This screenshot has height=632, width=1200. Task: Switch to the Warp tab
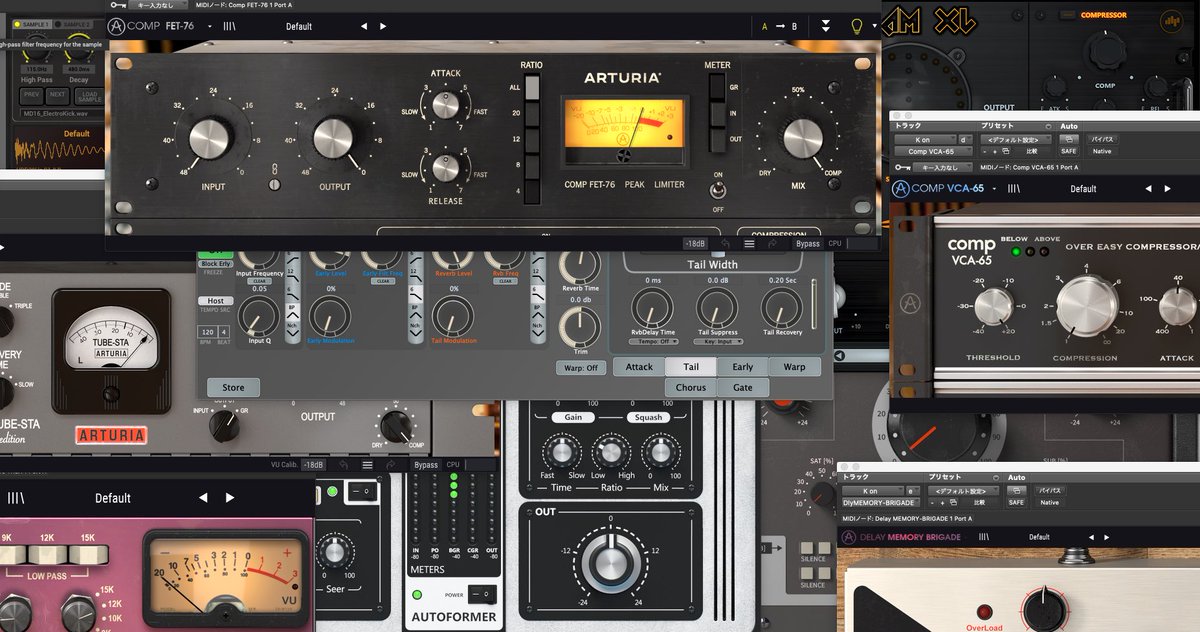[795, 367]
